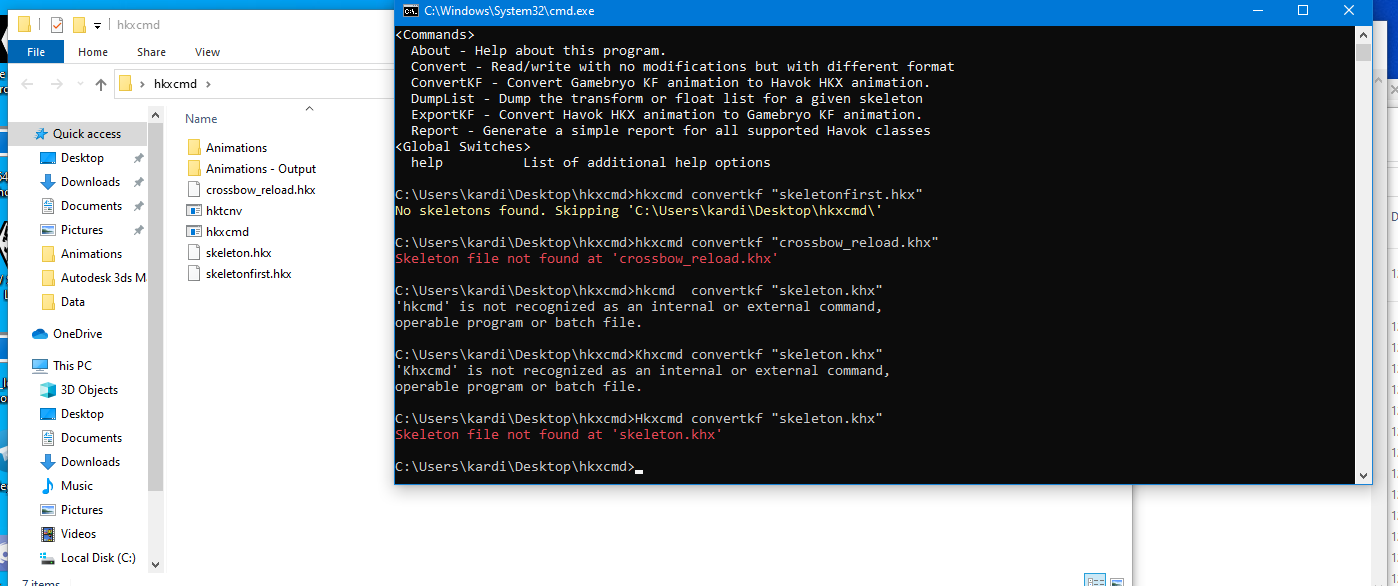Open OneDrive in the navigation pane
The height and width of the screenshot is (586, 1398).
click(77, 334)
